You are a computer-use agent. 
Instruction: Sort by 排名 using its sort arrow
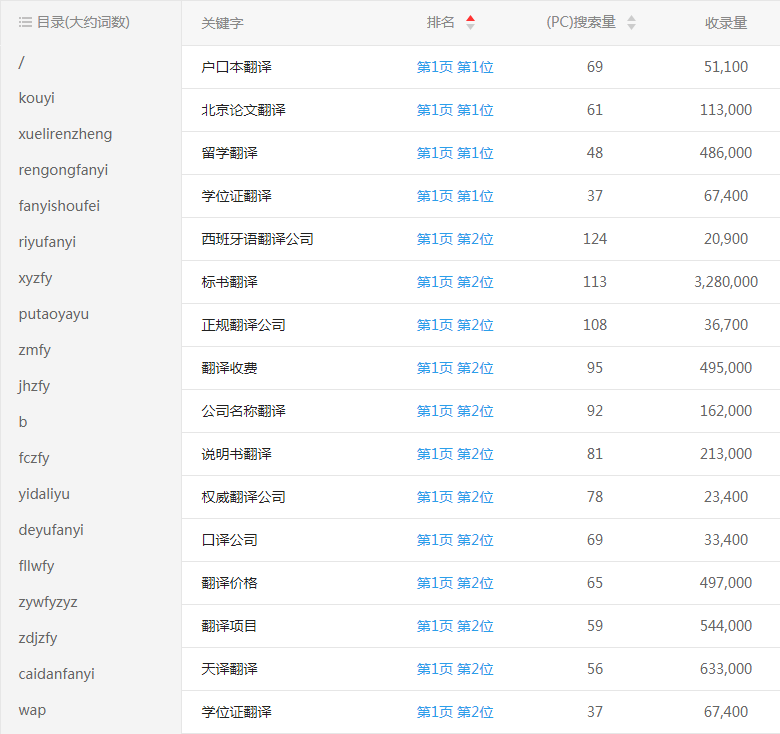(471, 22)
